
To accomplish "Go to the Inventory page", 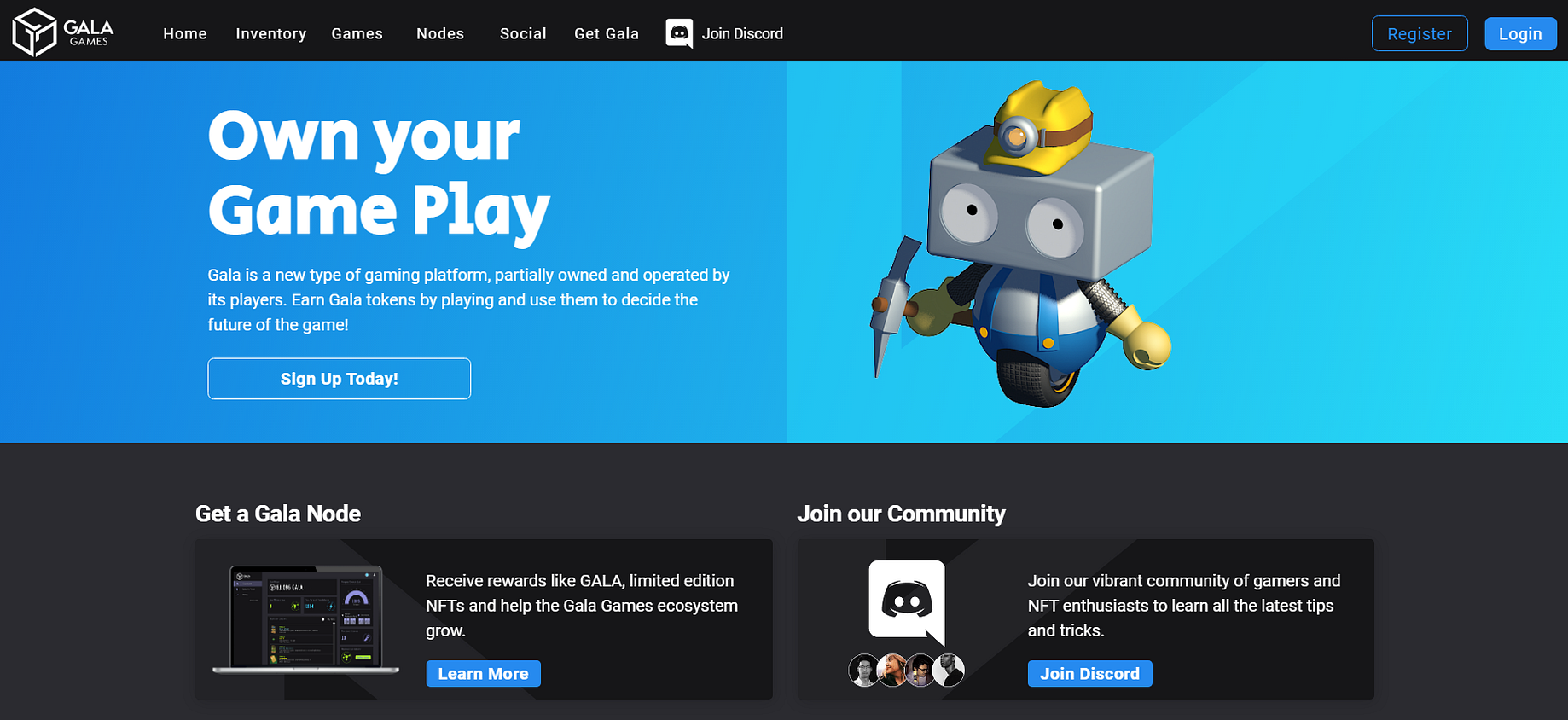I will tap(270, 33).
